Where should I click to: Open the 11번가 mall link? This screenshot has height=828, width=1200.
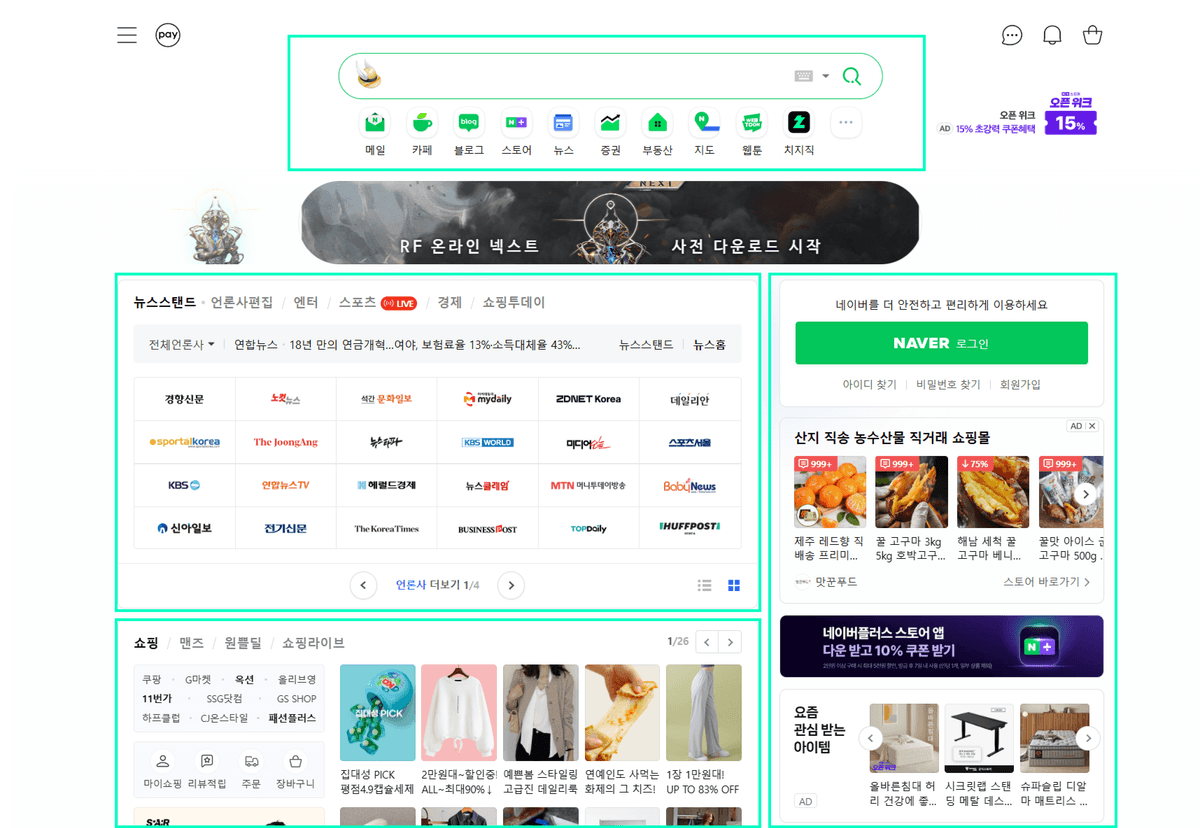coord(158,699)
